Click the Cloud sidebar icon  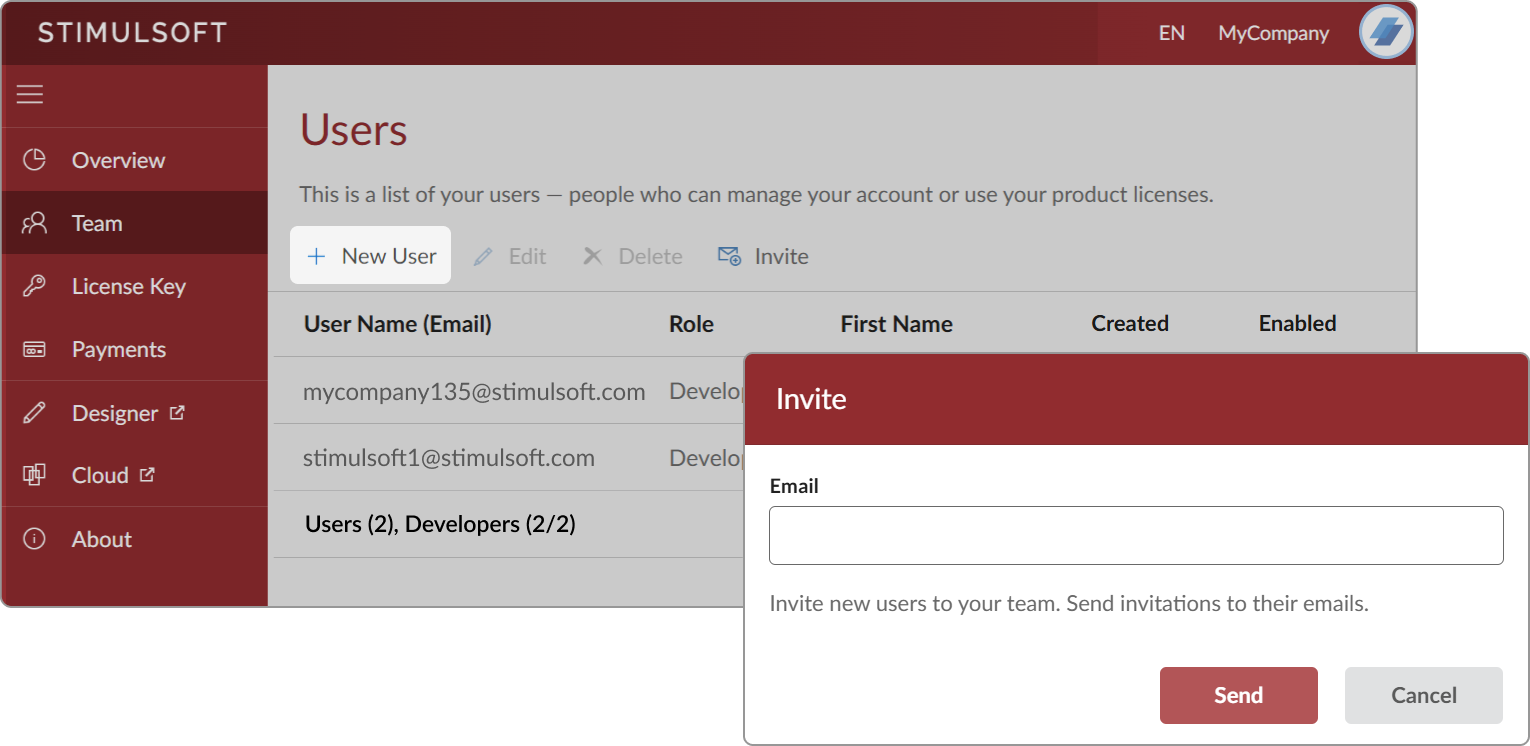(34, 476)
